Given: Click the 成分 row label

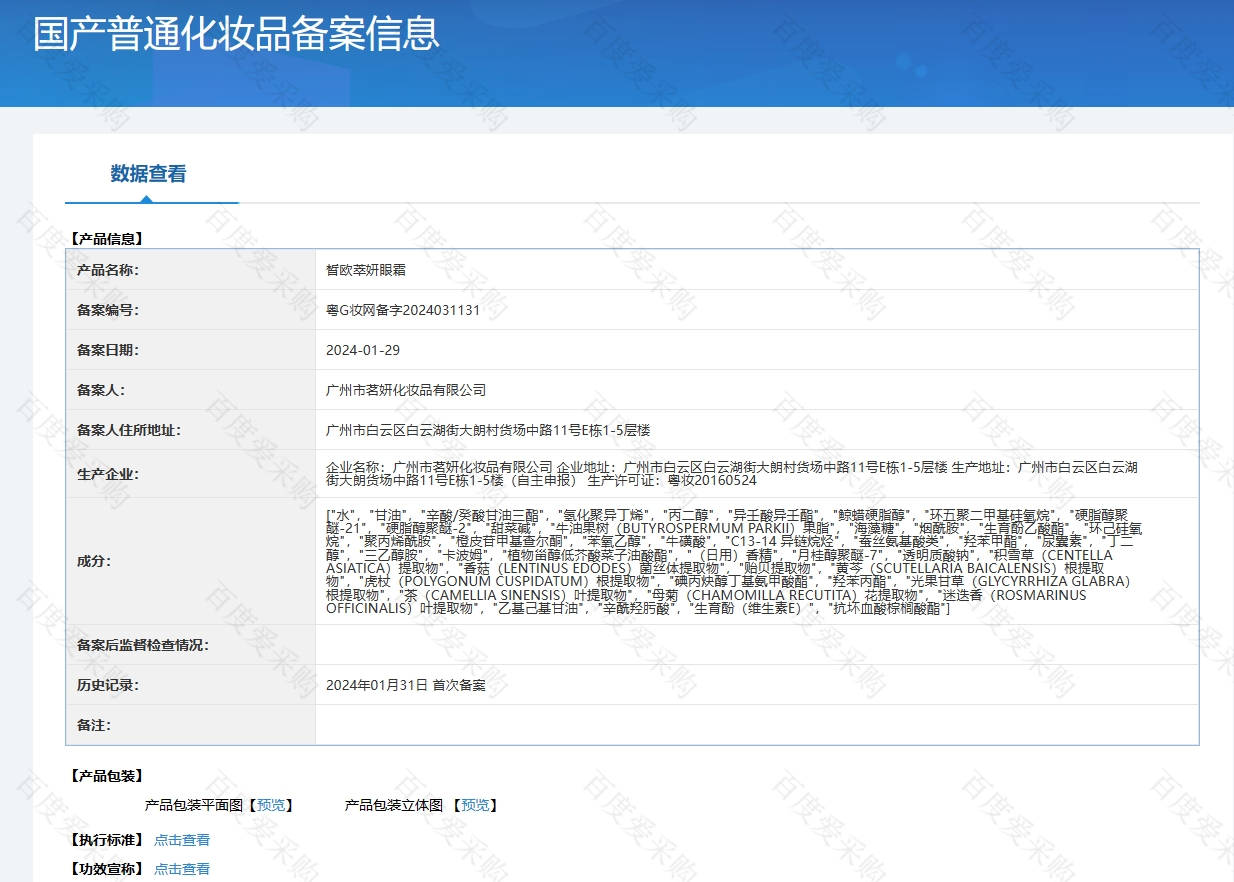Looking at the screenshot, I should pos(94,561).
